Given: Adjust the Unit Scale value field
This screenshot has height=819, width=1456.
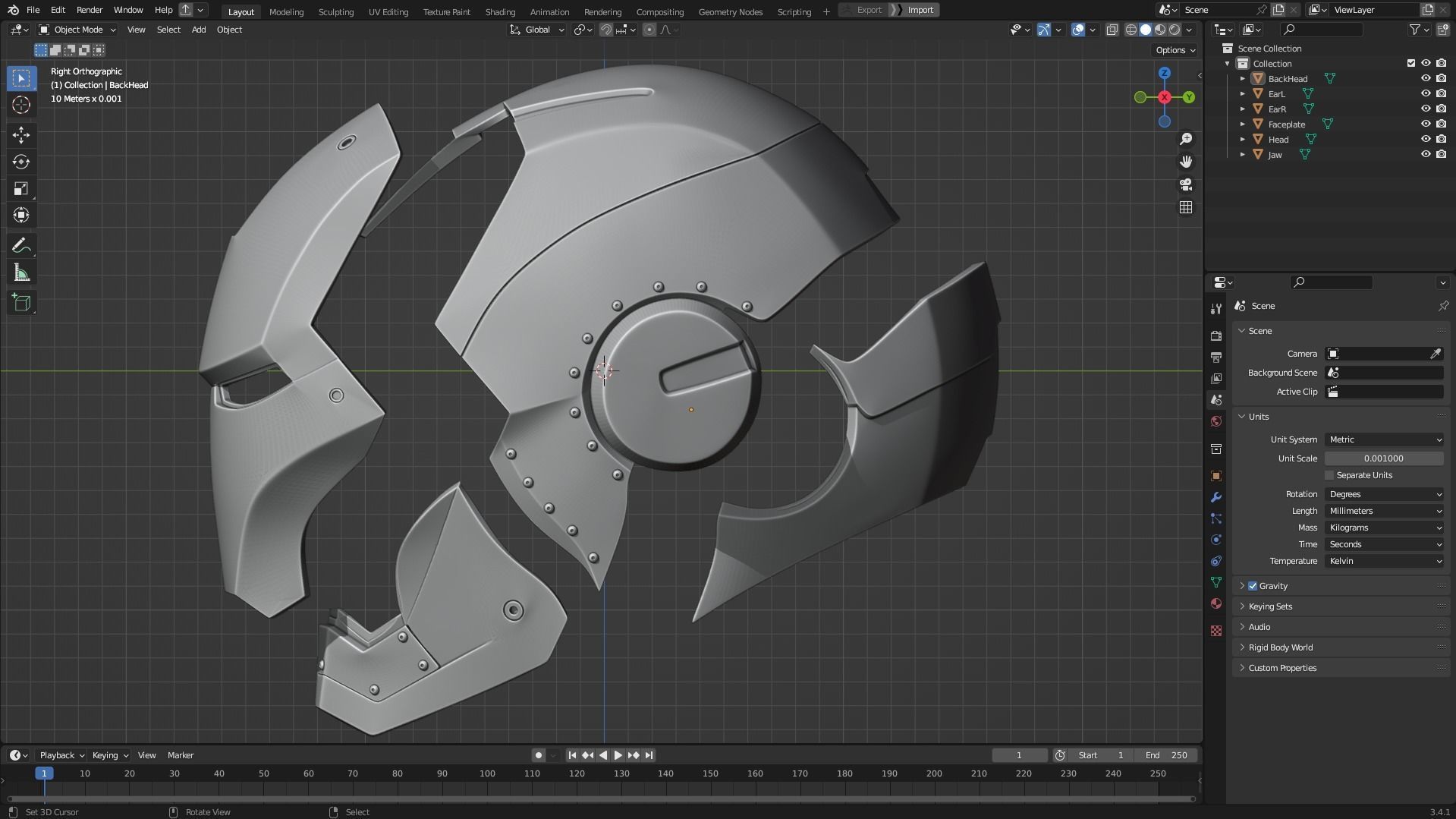Looking at the screenshot, I should [1385, 458].
